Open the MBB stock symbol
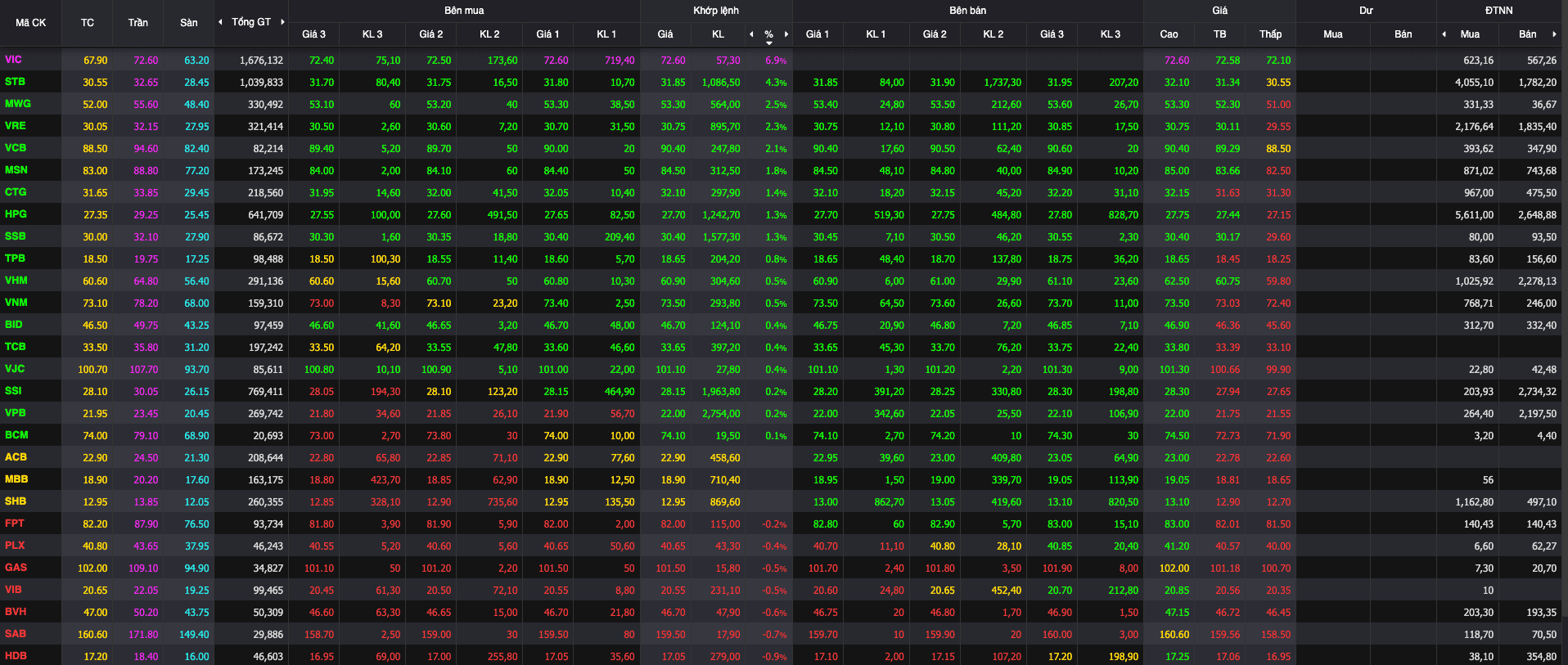The height and width of the screenshot is (665, 1568). coord(16,479)
